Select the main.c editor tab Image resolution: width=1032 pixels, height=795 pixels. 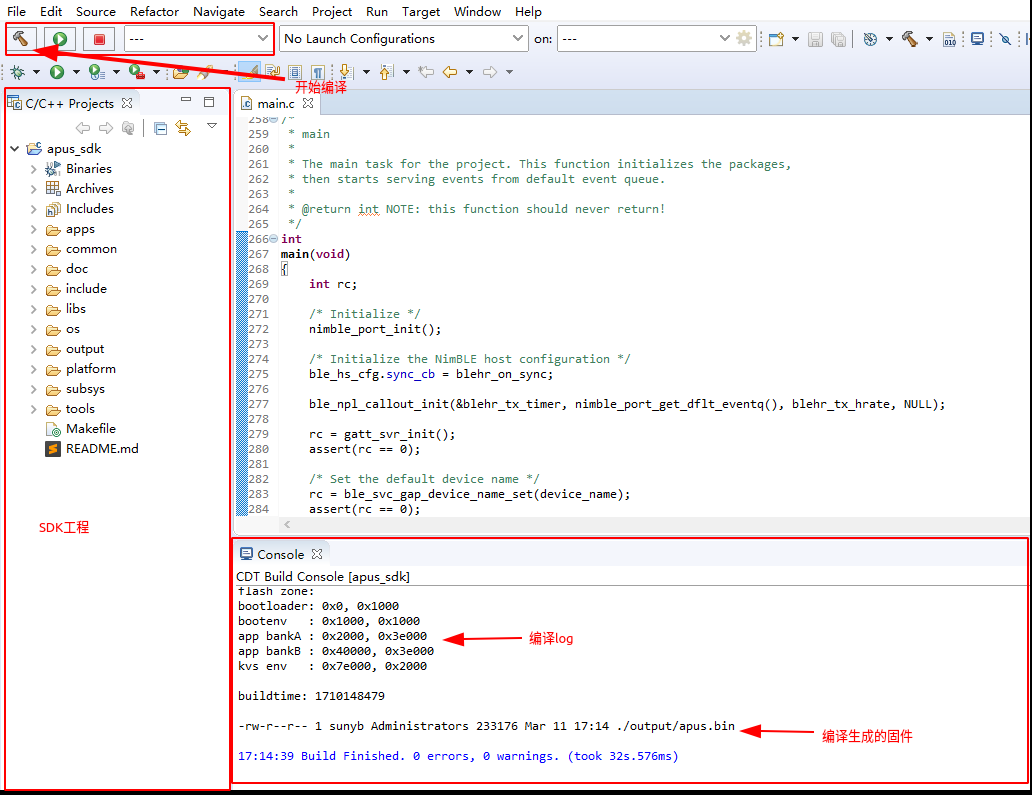click(276, 103)
